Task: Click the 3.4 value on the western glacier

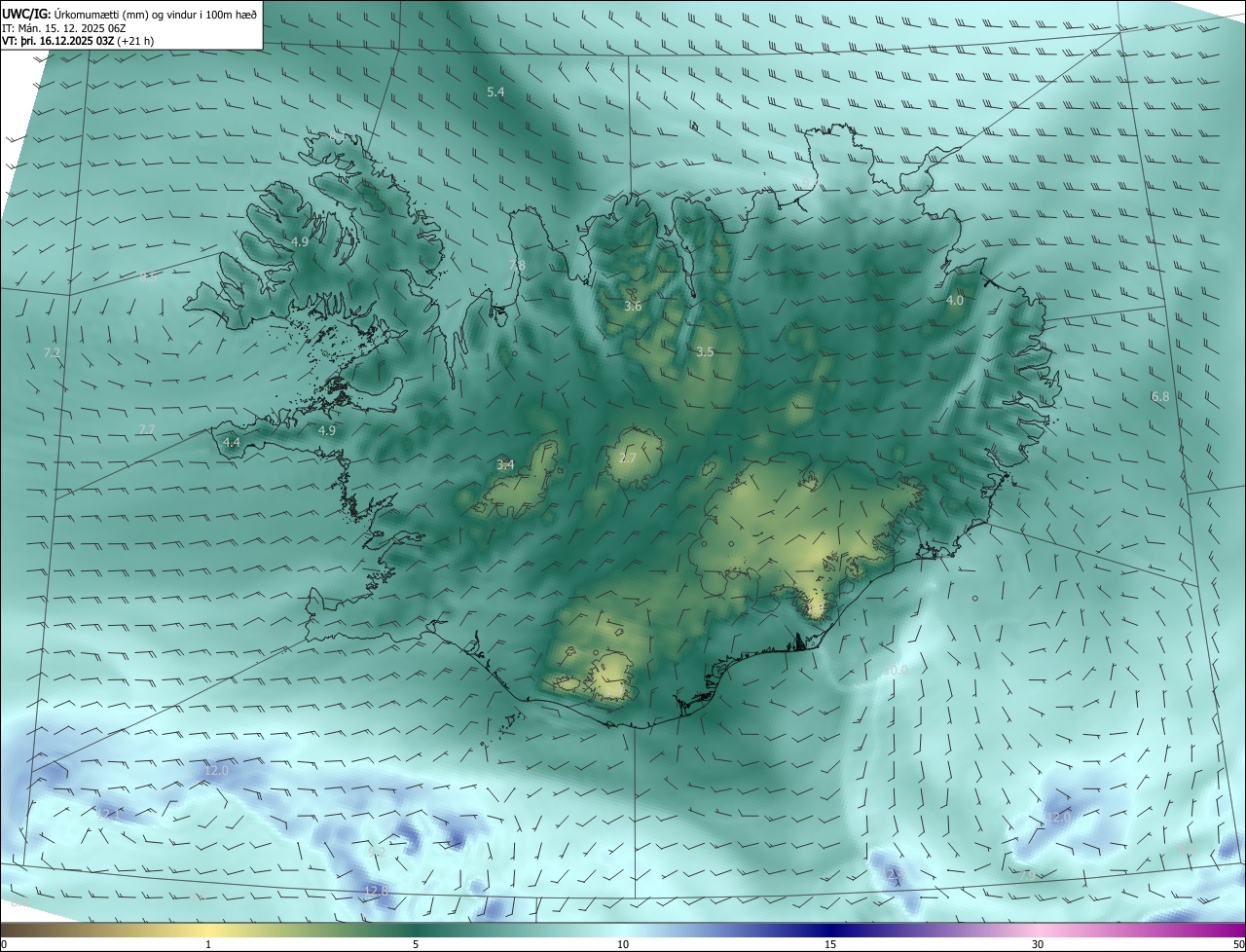Action: click(505, 465)
